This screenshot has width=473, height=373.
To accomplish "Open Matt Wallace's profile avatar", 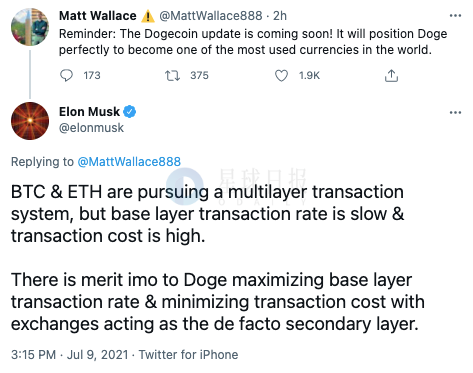I will click(30, 27).
